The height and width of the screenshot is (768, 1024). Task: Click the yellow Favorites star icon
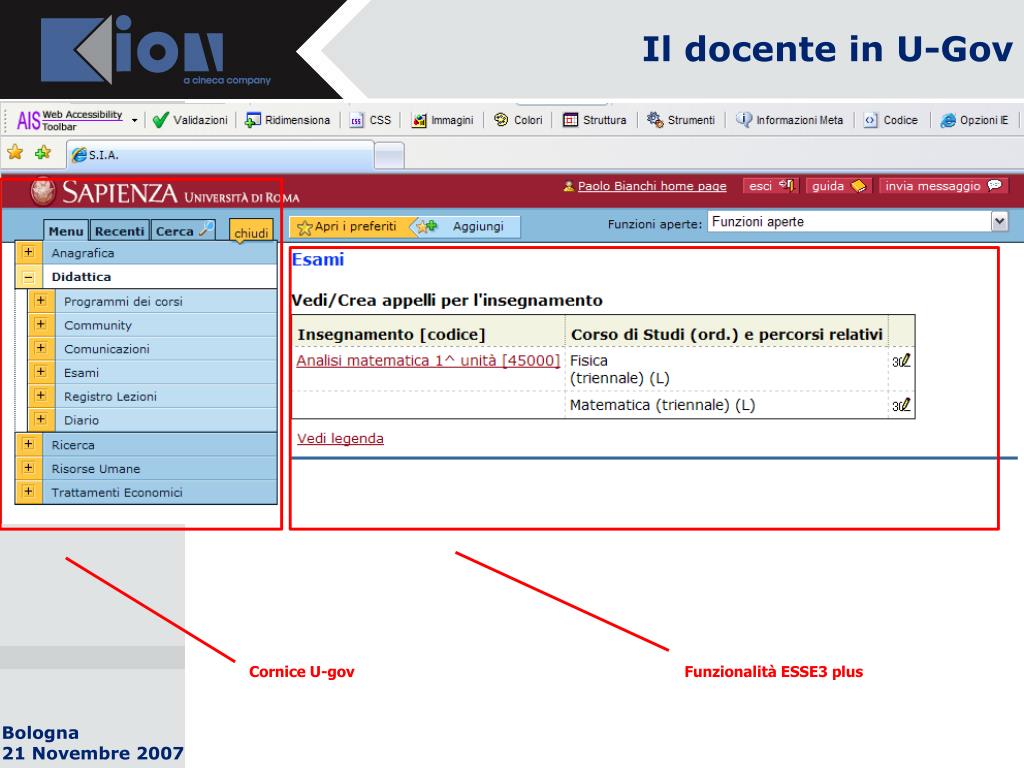click(x=15, y=153)
